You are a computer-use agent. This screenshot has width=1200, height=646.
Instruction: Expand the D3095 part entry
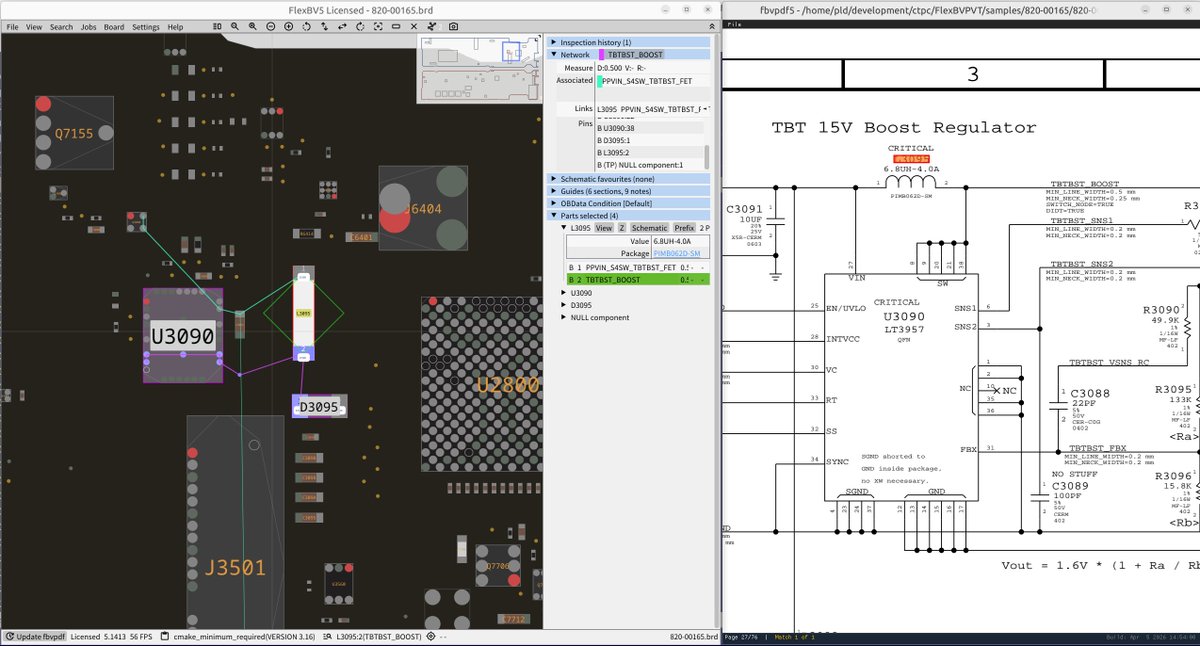click(x=563, y=304)
